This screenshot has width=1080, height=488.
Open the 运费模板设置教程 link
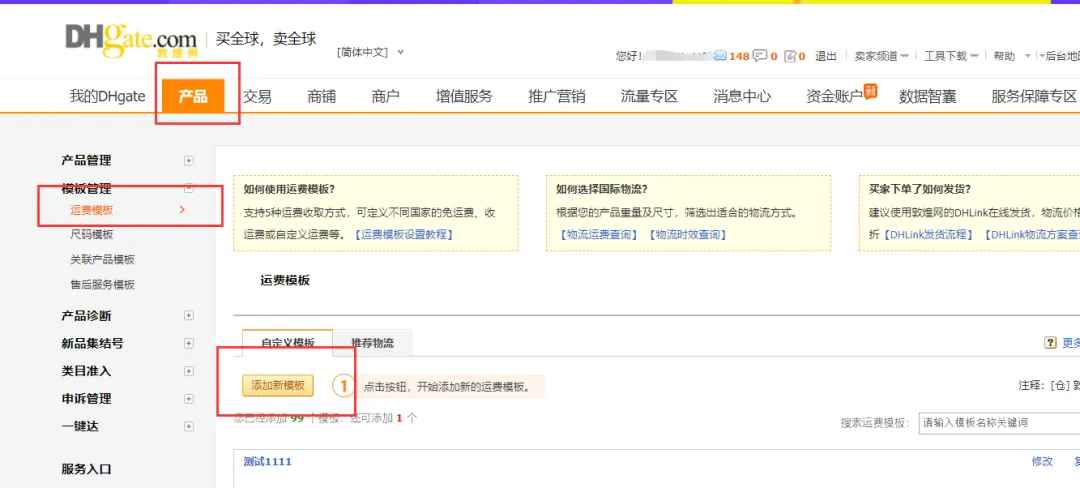[x=404, y=235]
